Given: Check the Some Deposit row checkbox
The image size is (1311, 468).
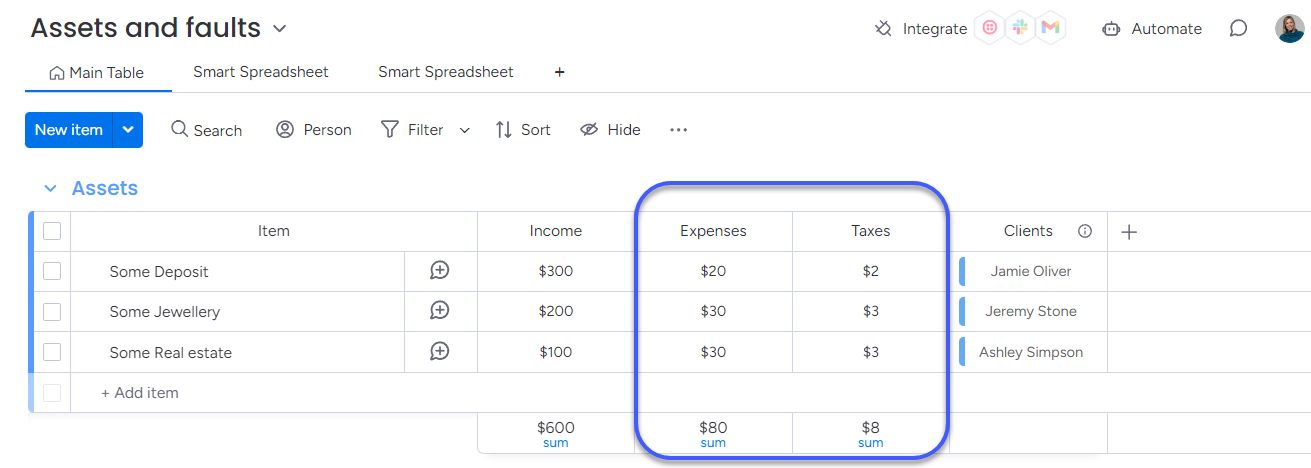Looking at the screenshot, I should (x=52, y=271).
